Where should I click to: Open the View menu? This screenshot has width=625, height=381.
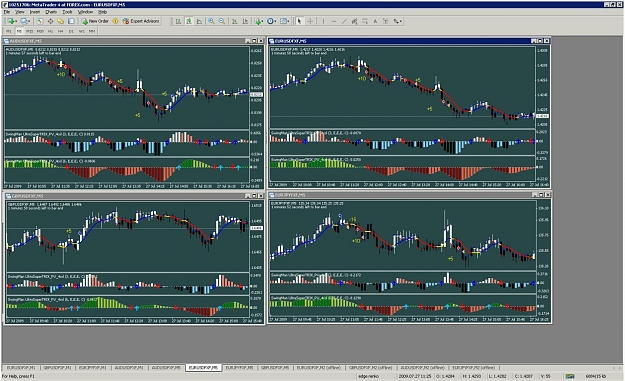[20, 12]
